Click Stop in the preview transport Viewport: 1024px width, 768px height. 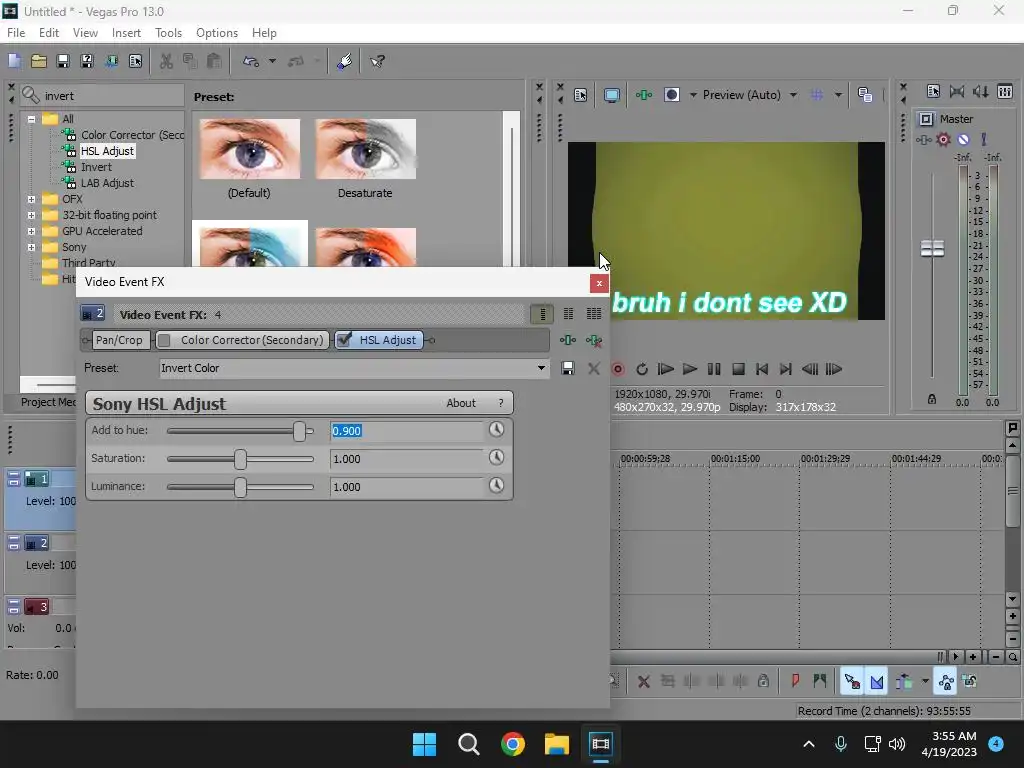click(x=738, y=370)
